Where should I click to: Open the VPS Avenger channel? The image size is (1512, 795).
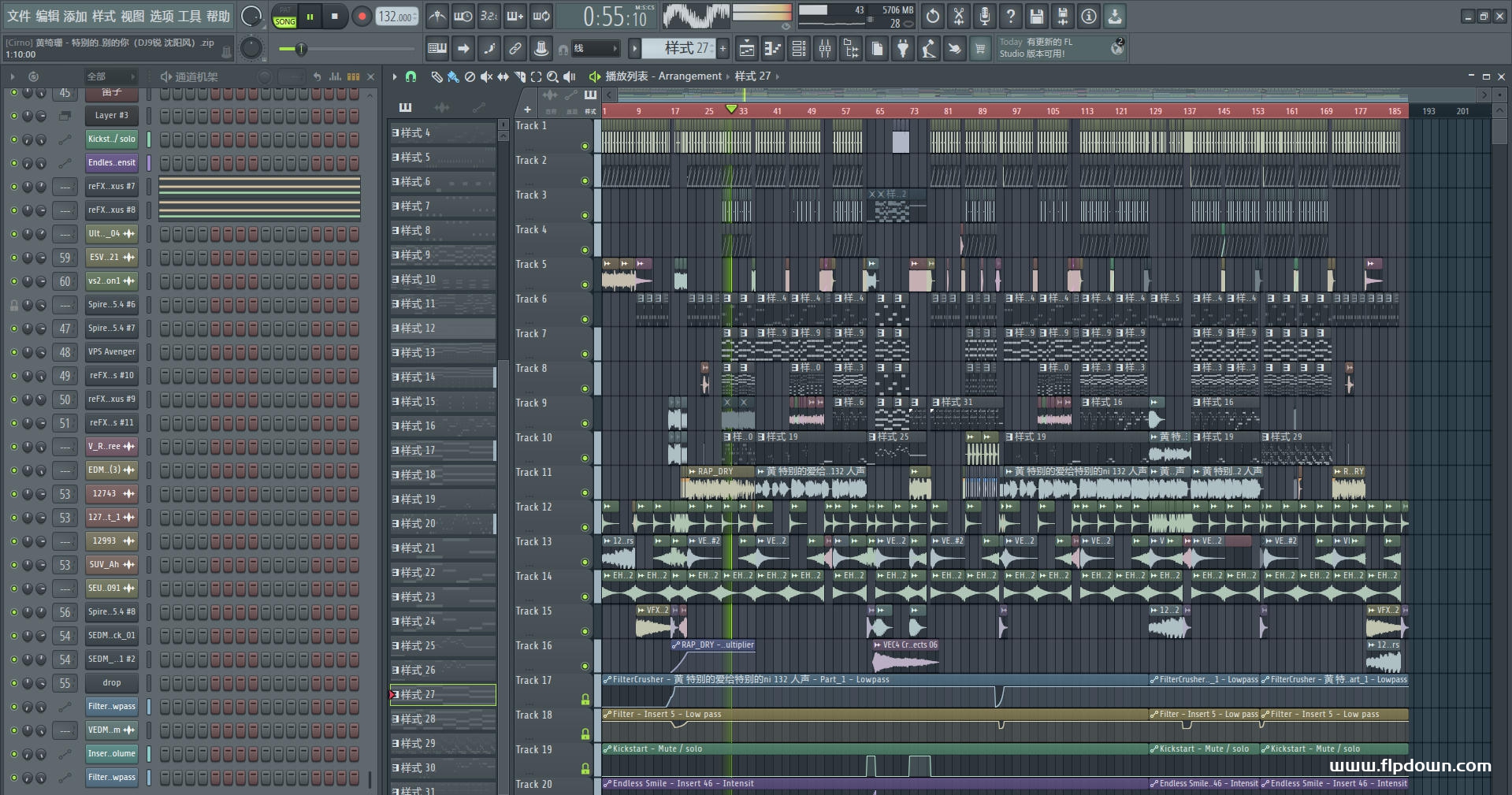pyautogui.click(x=111, y=351)
